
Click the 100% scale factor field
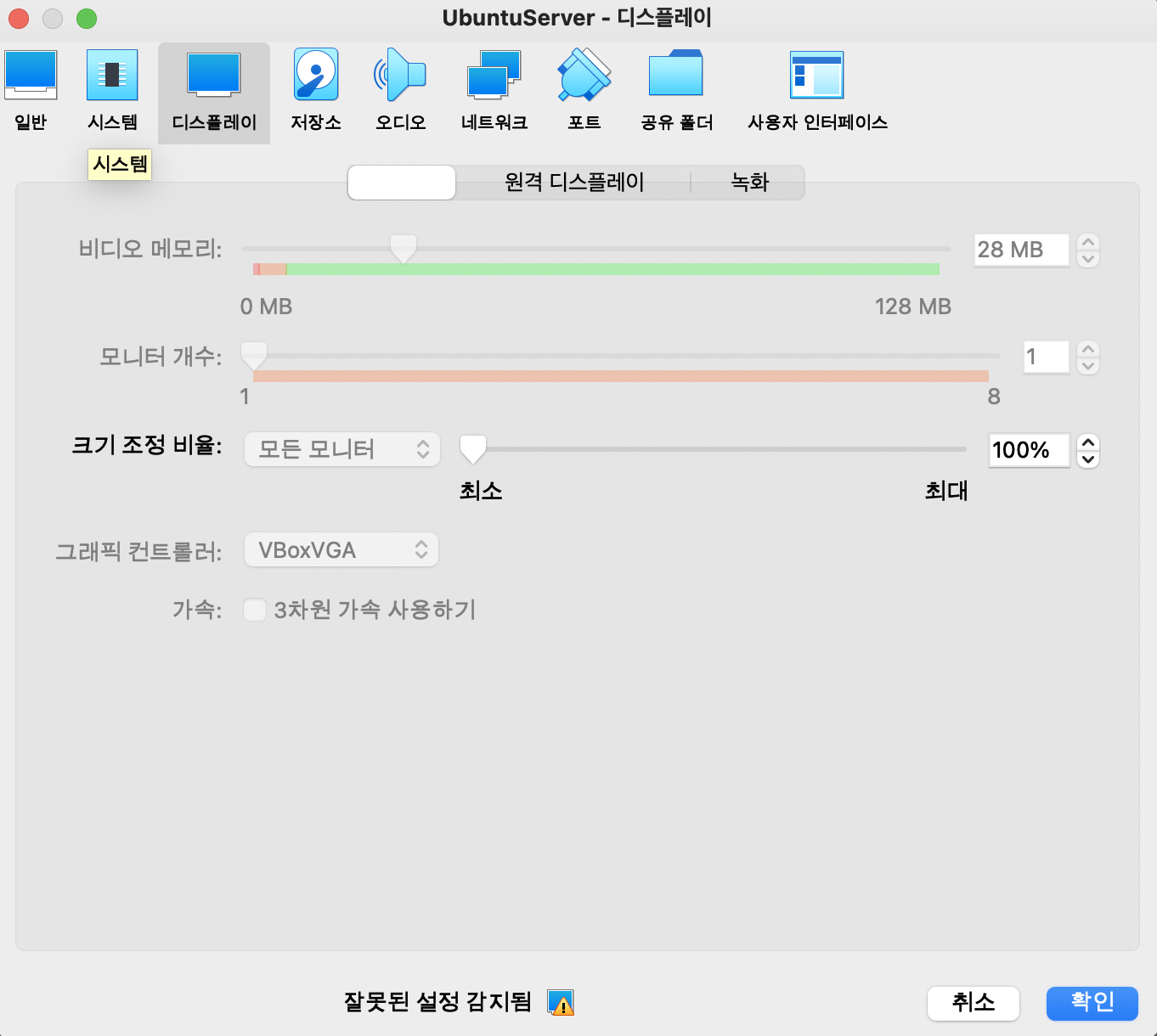coord(1029,450)
